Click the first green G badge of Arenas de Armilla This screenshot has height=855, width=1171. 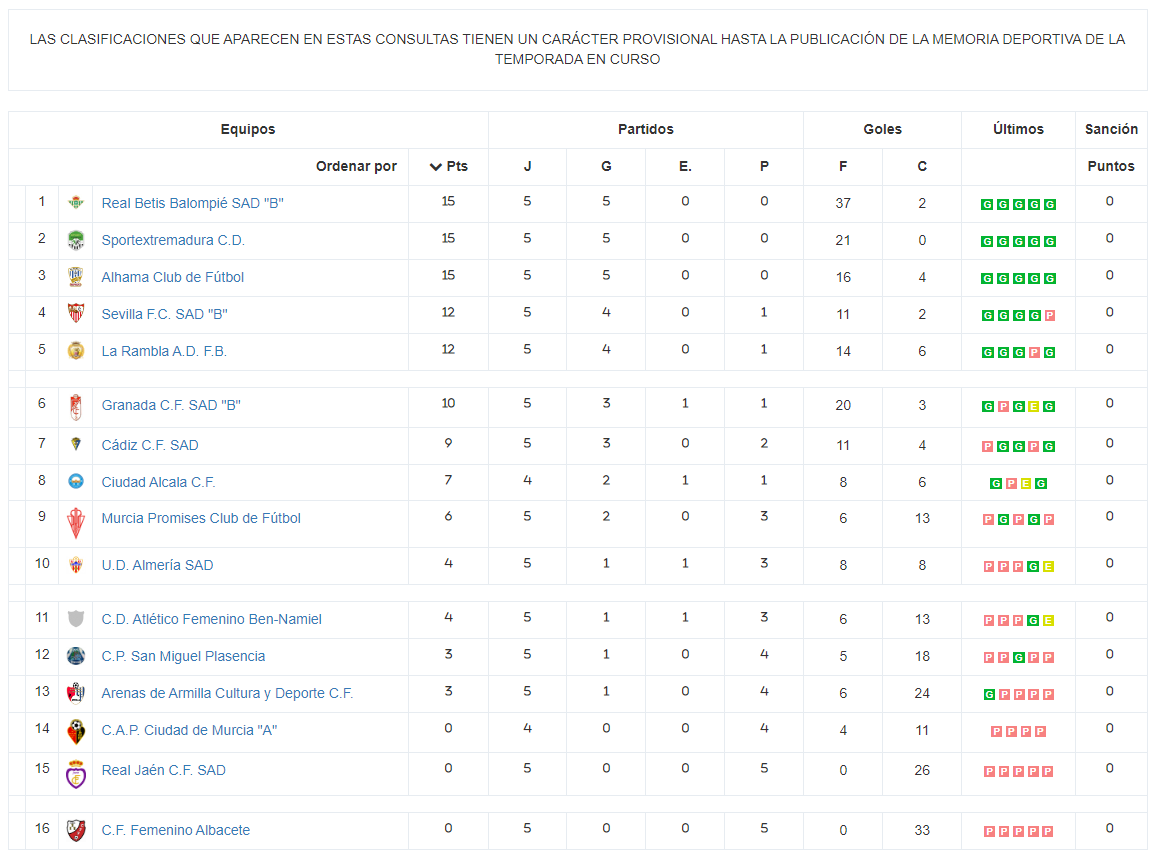[989, 695]
